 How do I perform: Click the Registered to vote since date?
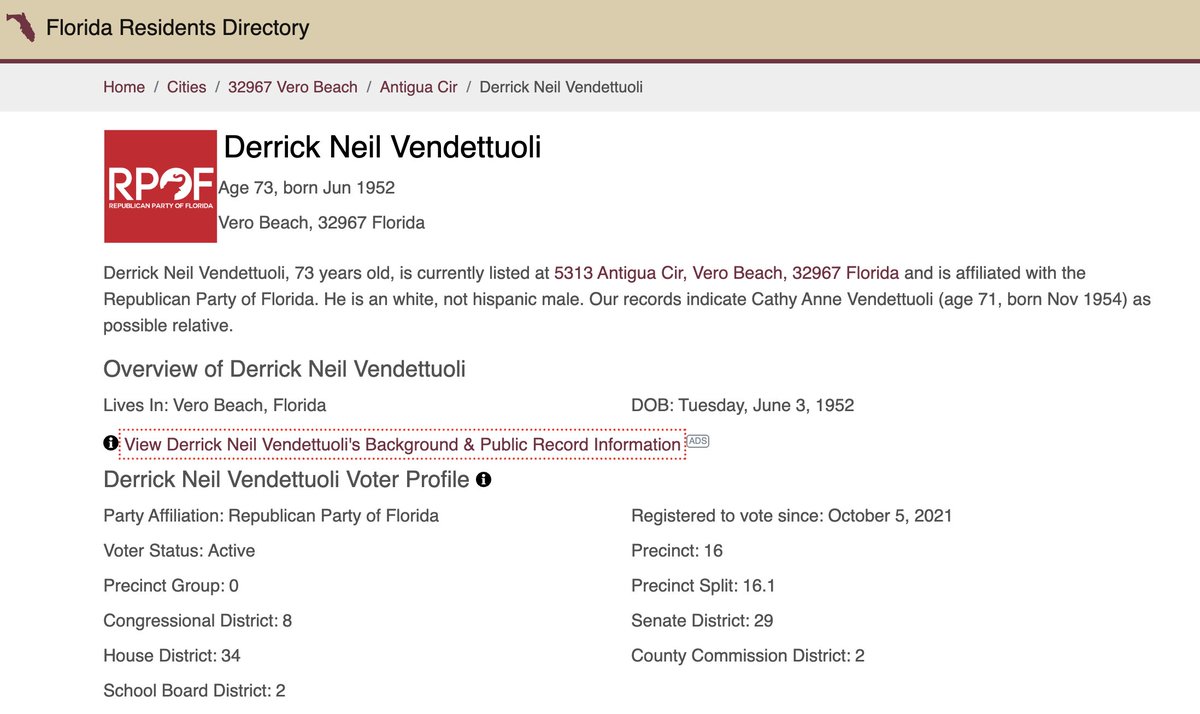pos(791,516)
